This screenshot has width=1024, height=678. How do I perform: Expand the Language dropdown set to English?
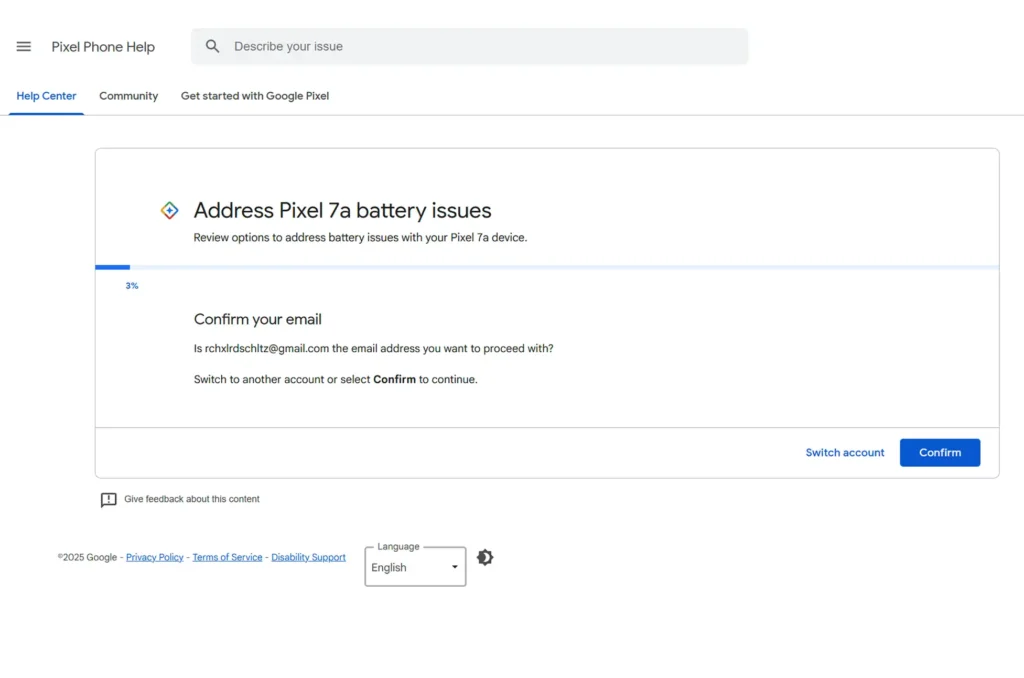[415, 567]
